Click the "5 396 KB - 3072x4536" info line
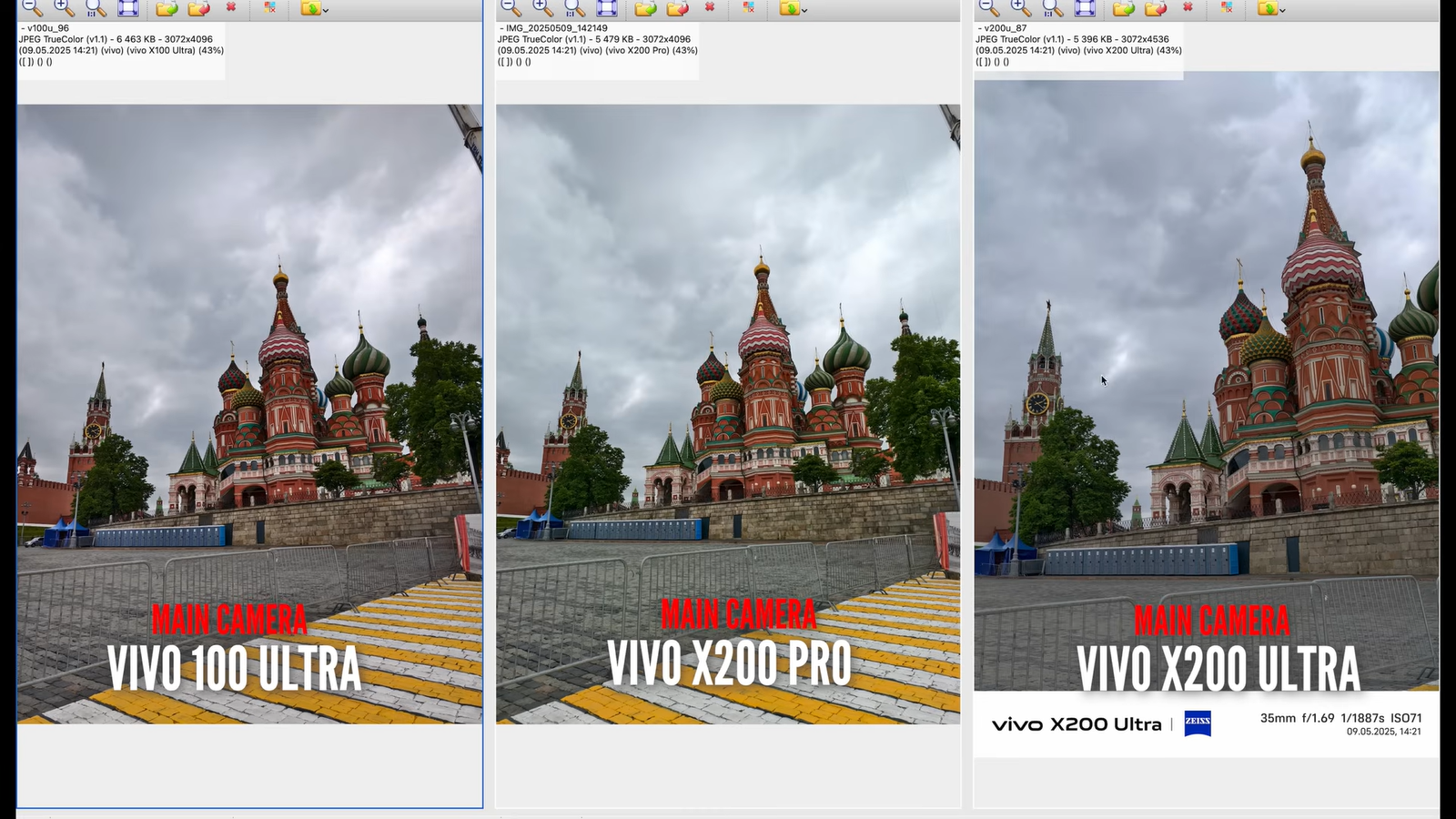Viewport: 1456px width, 819px height. coord(1073,39)
